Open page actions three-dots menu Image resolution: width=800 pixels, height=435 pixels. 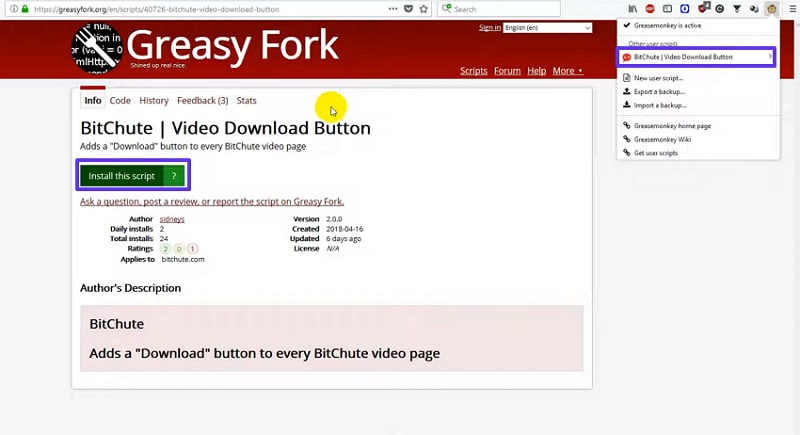pyautogui.click(x=393, y=9)
